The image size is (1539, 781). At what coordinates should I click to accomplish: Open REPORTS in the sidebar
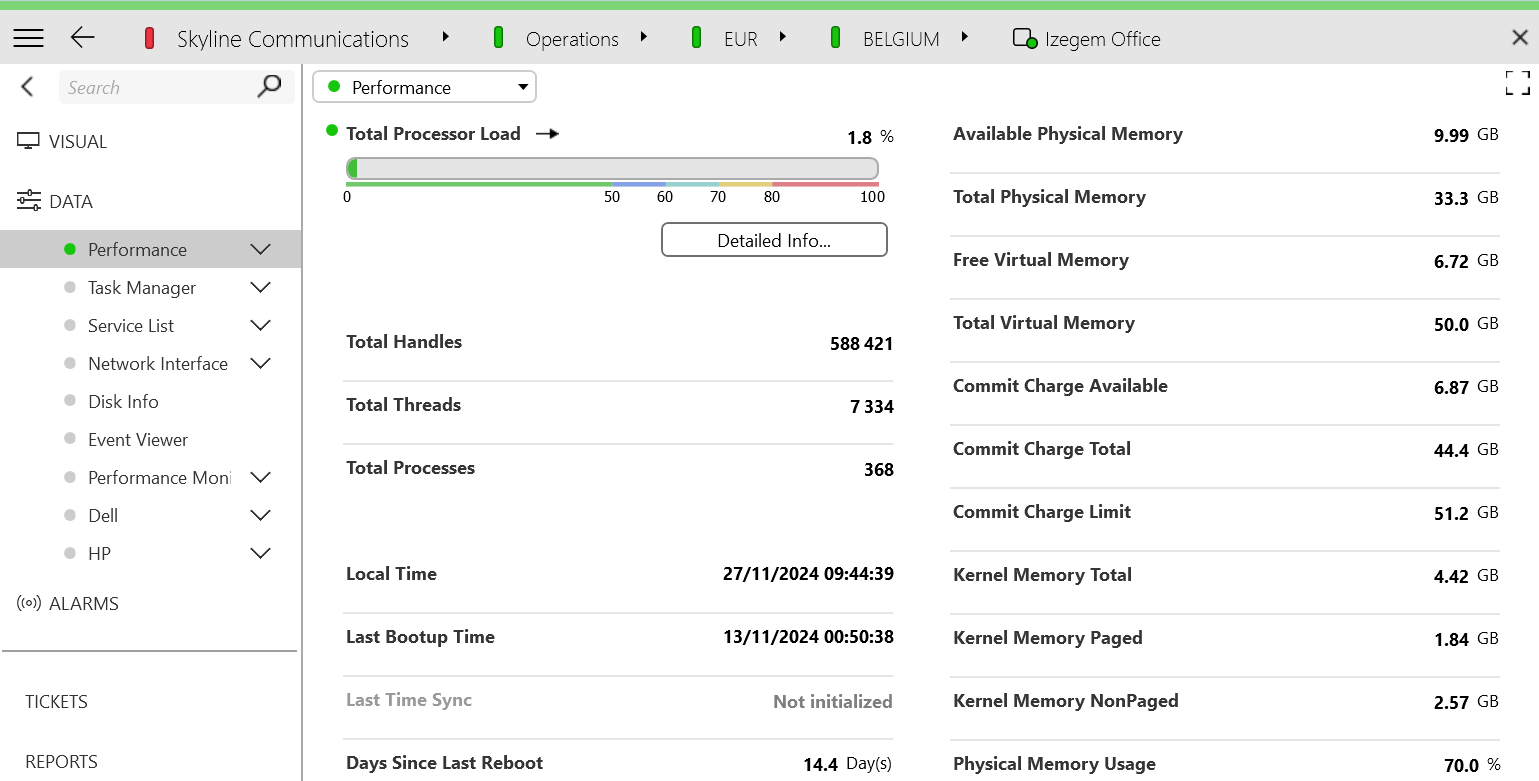pyautogui.click(x=61, y=762)
